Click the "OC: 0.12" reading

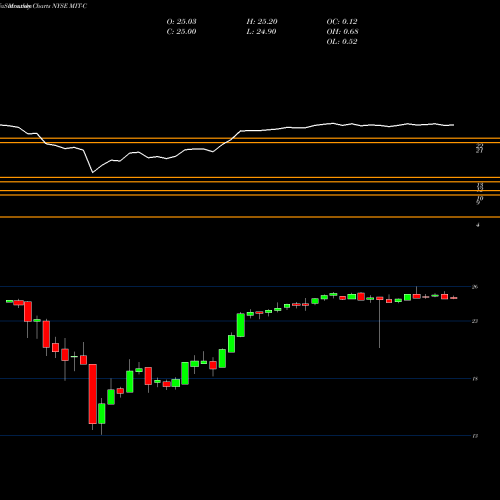tap(342, 22)
